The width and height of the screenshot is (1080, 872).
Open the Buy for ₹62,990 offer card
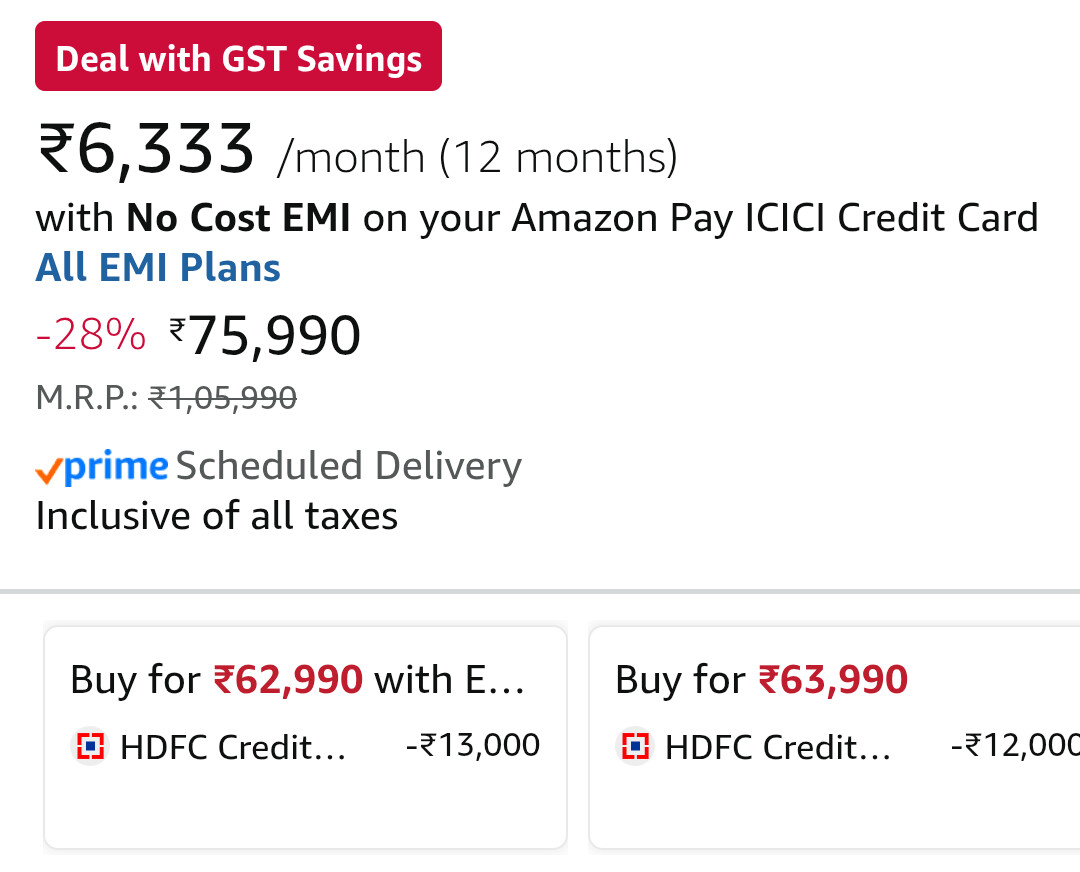pos(305,736)
